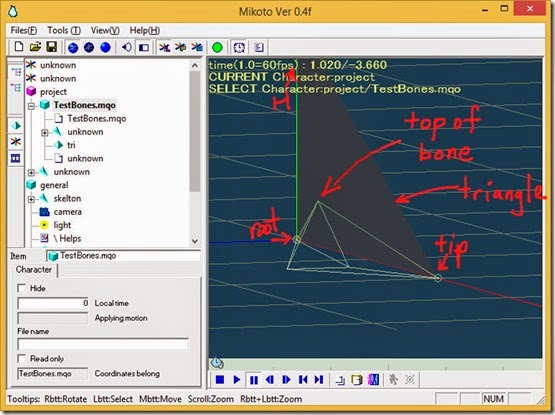The height and width of the screenshot is (415, 555).
Task: Collapse the TestBones.mqo tree node
Action: [31, 106]
